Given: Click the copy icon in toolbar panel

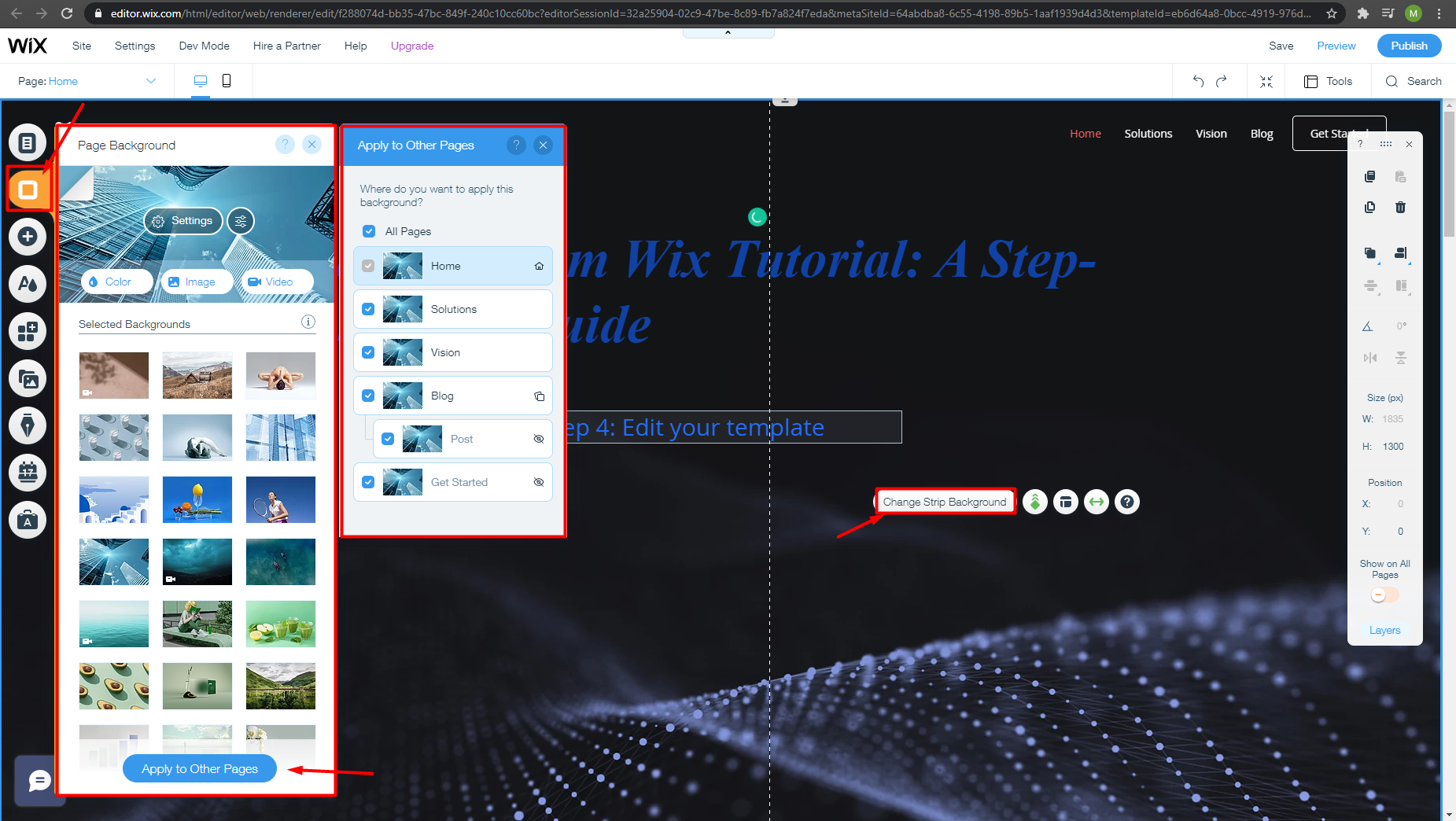Looking at the screenshot, I should click(1369, 176).
